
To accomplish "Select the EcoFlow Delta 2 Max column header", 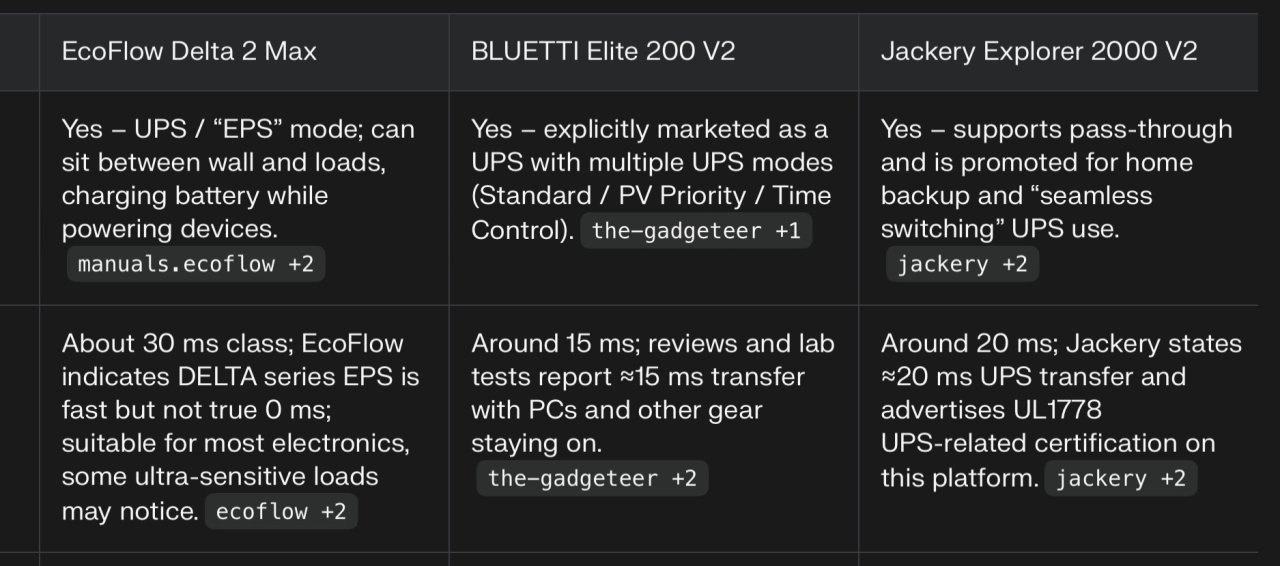I will click(x=189, y=52).
